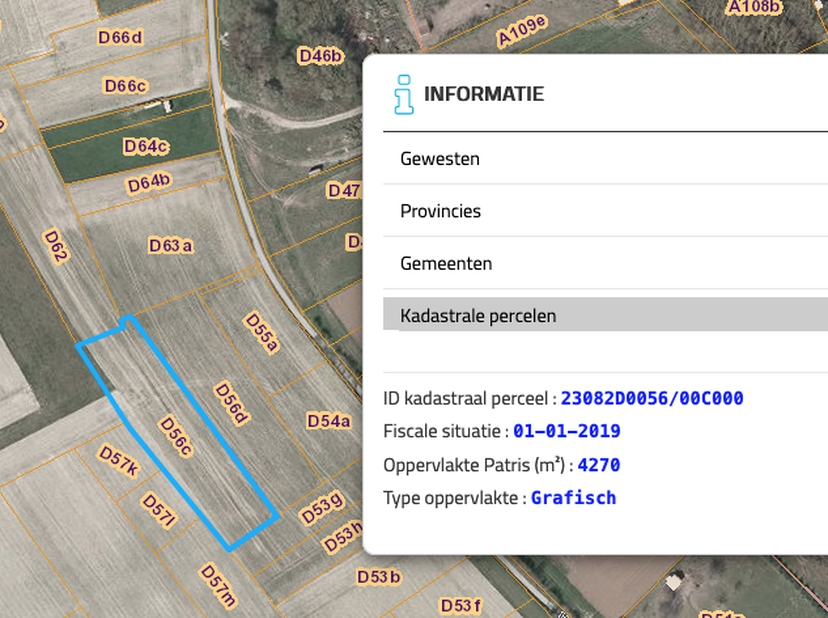Click parcel label A108b
This screenshot has height=618, width=828.
[754, 7]
